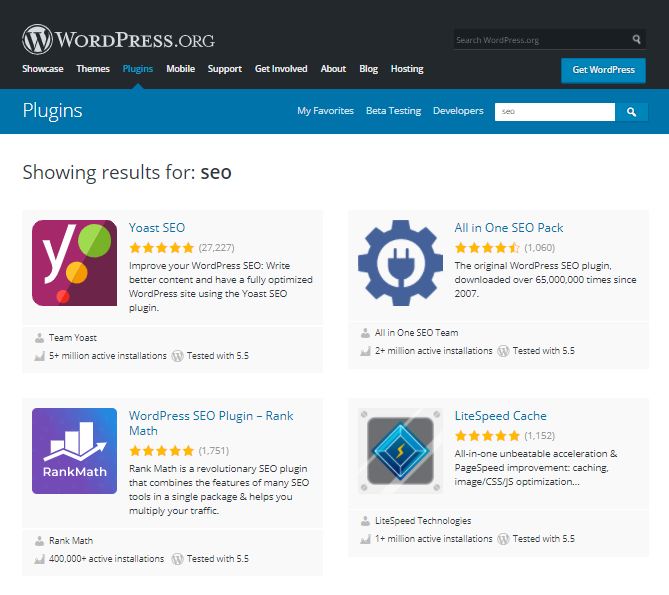Click the Get WordPress button
669x595 pixels.
[603, 70]
